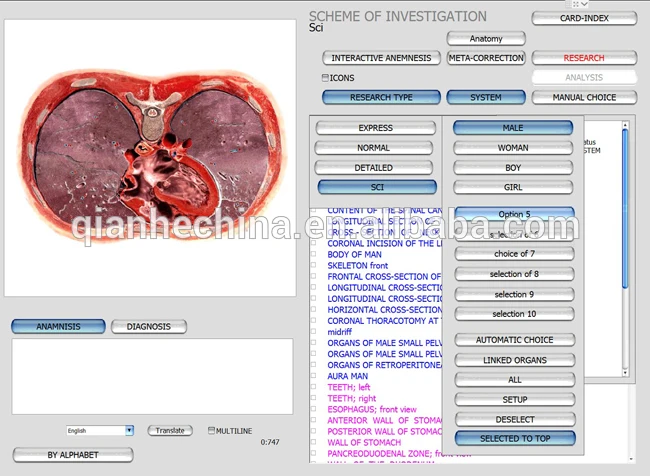
Task: Click the blue vertical scrollbar in the right panel
Action: [x=625, y=209]
